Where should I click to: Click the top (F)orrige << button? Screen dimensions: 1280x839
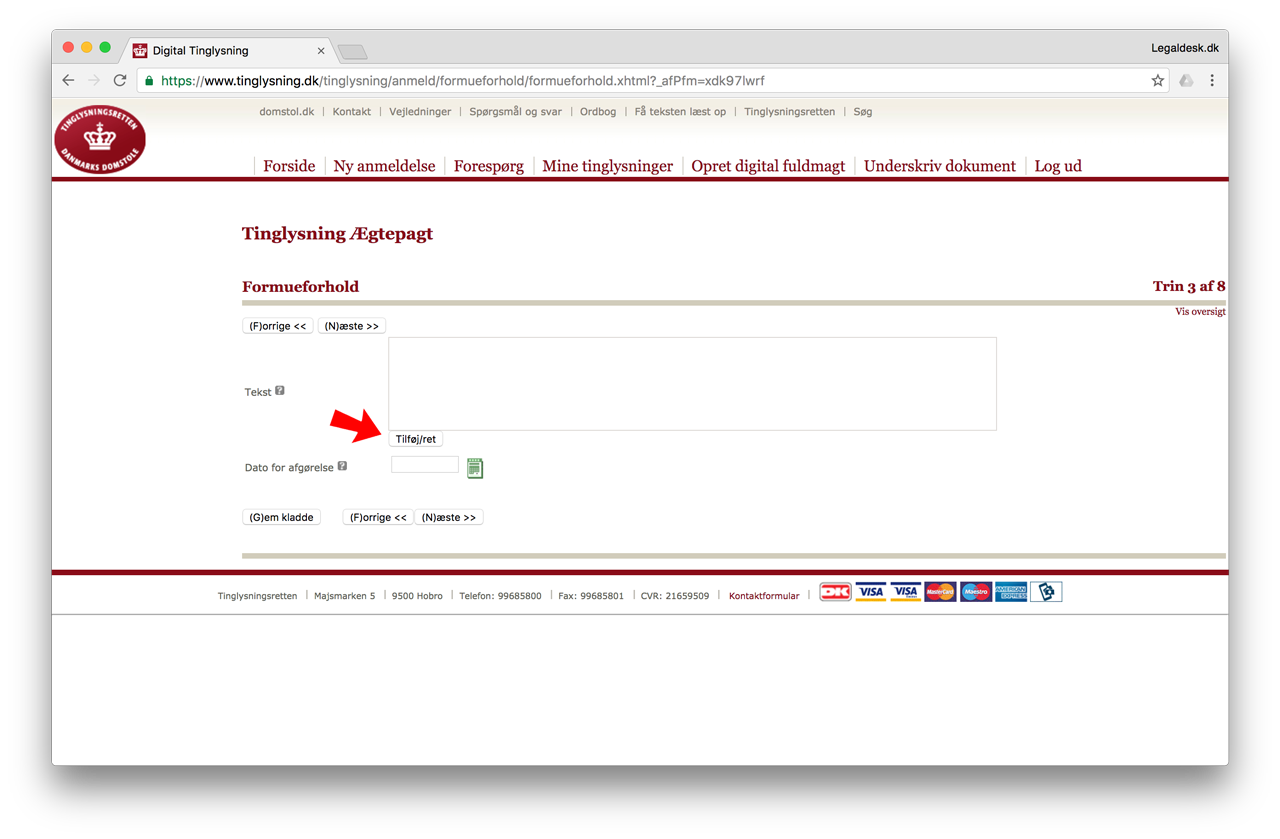tap(278, 326)
